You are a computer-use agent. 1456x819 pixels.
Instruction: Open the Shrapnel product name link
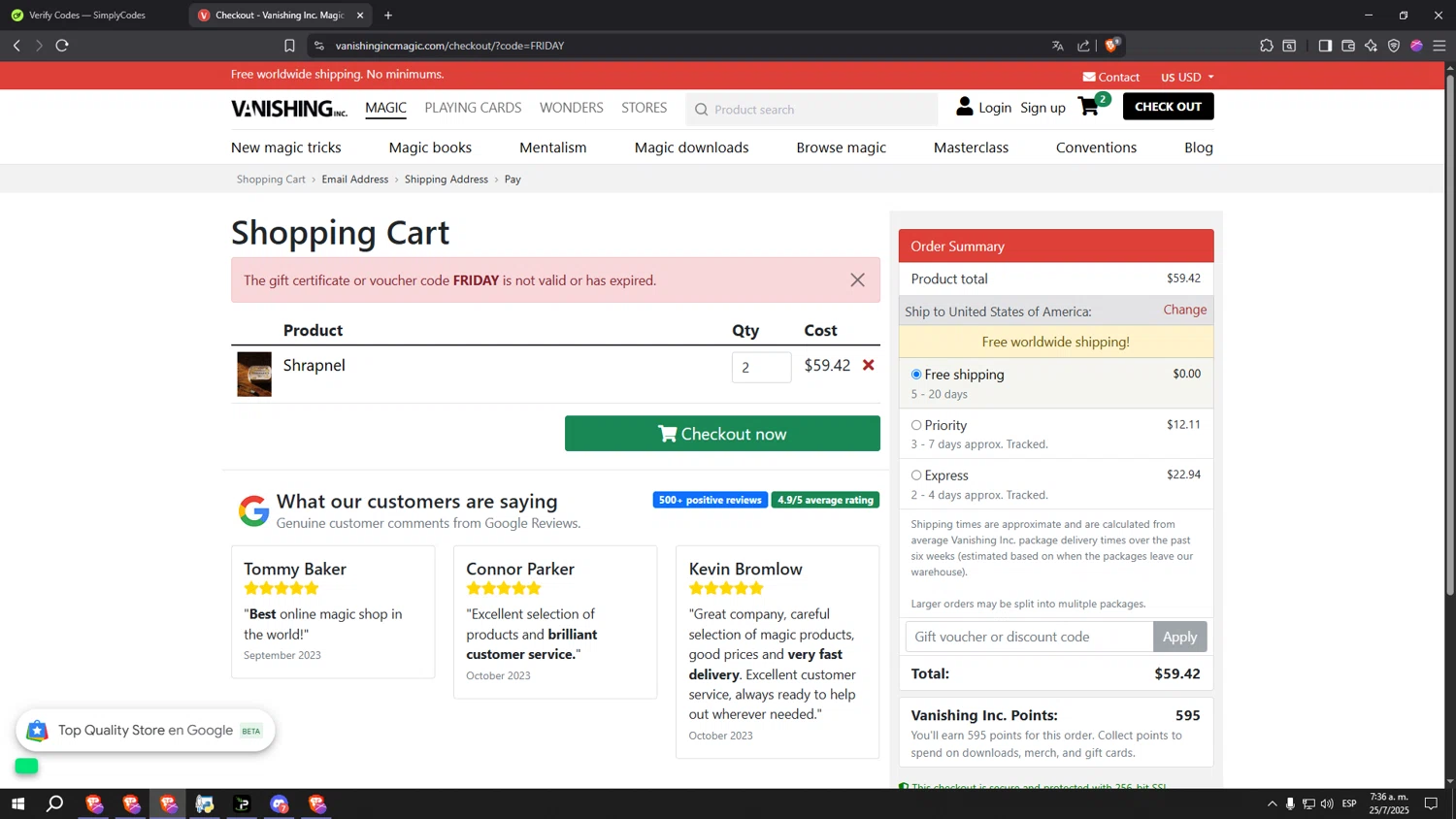(x=314, y=366)
